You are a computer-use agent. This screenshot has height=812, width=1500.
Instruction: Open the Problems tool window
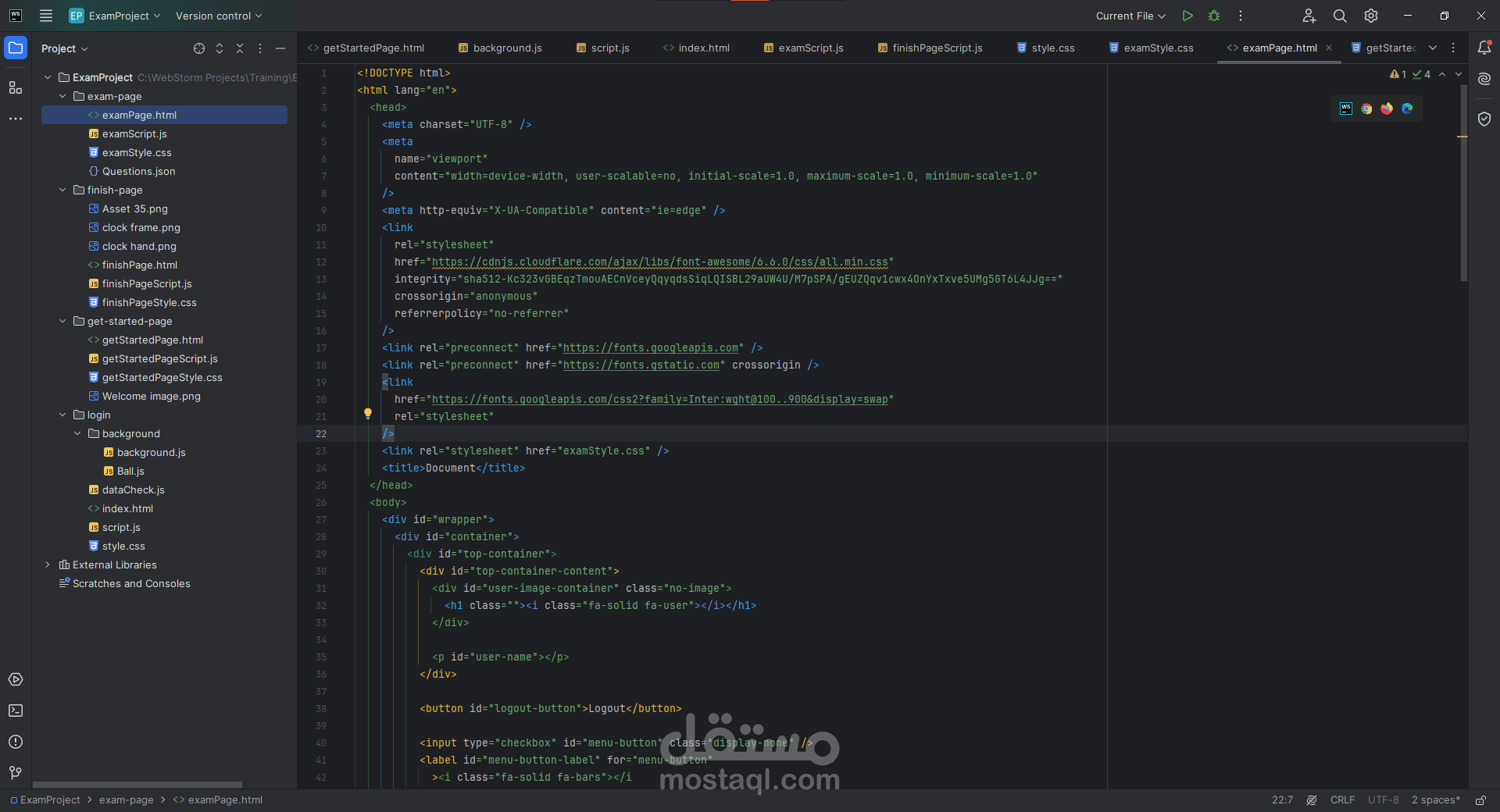pos(16,742)
